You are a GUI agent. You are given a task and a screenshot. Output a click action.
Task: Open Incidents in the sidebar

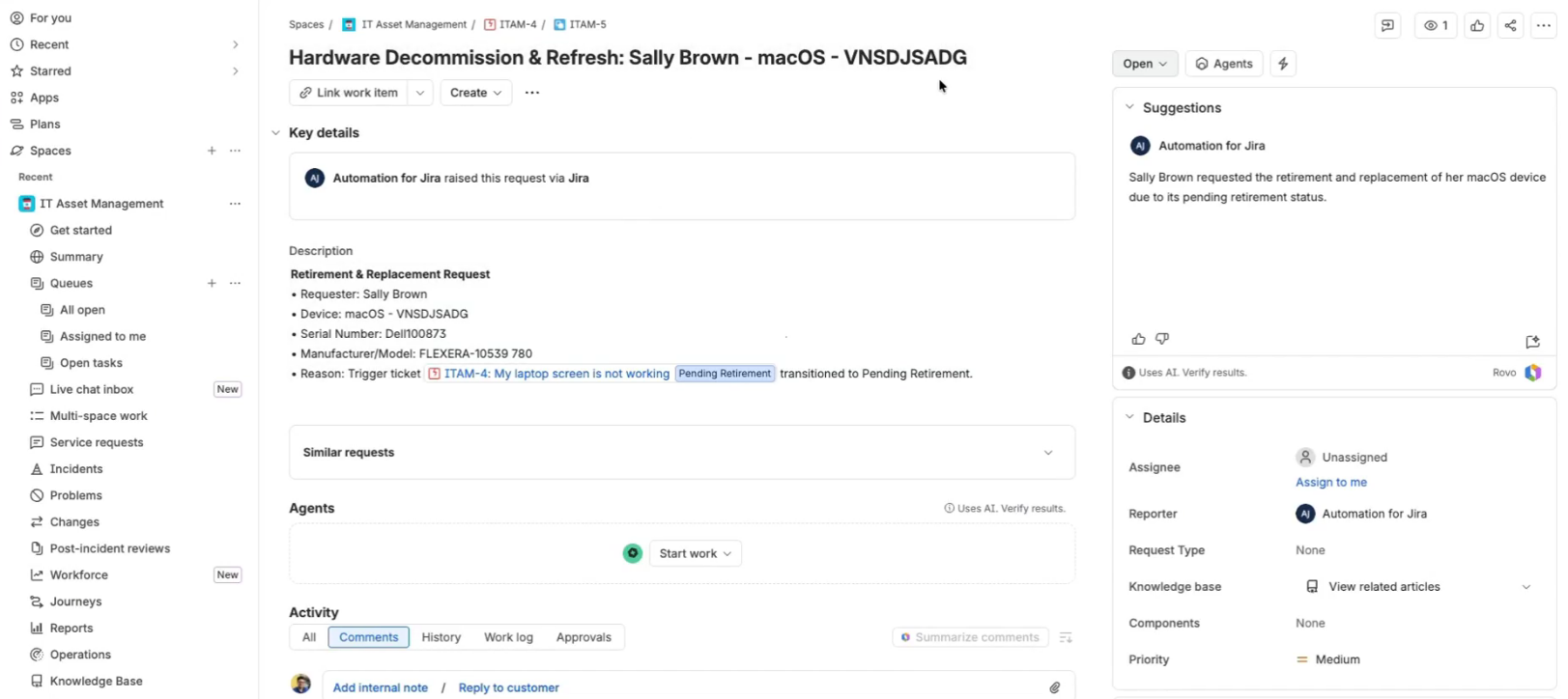[x=76, y=469]
